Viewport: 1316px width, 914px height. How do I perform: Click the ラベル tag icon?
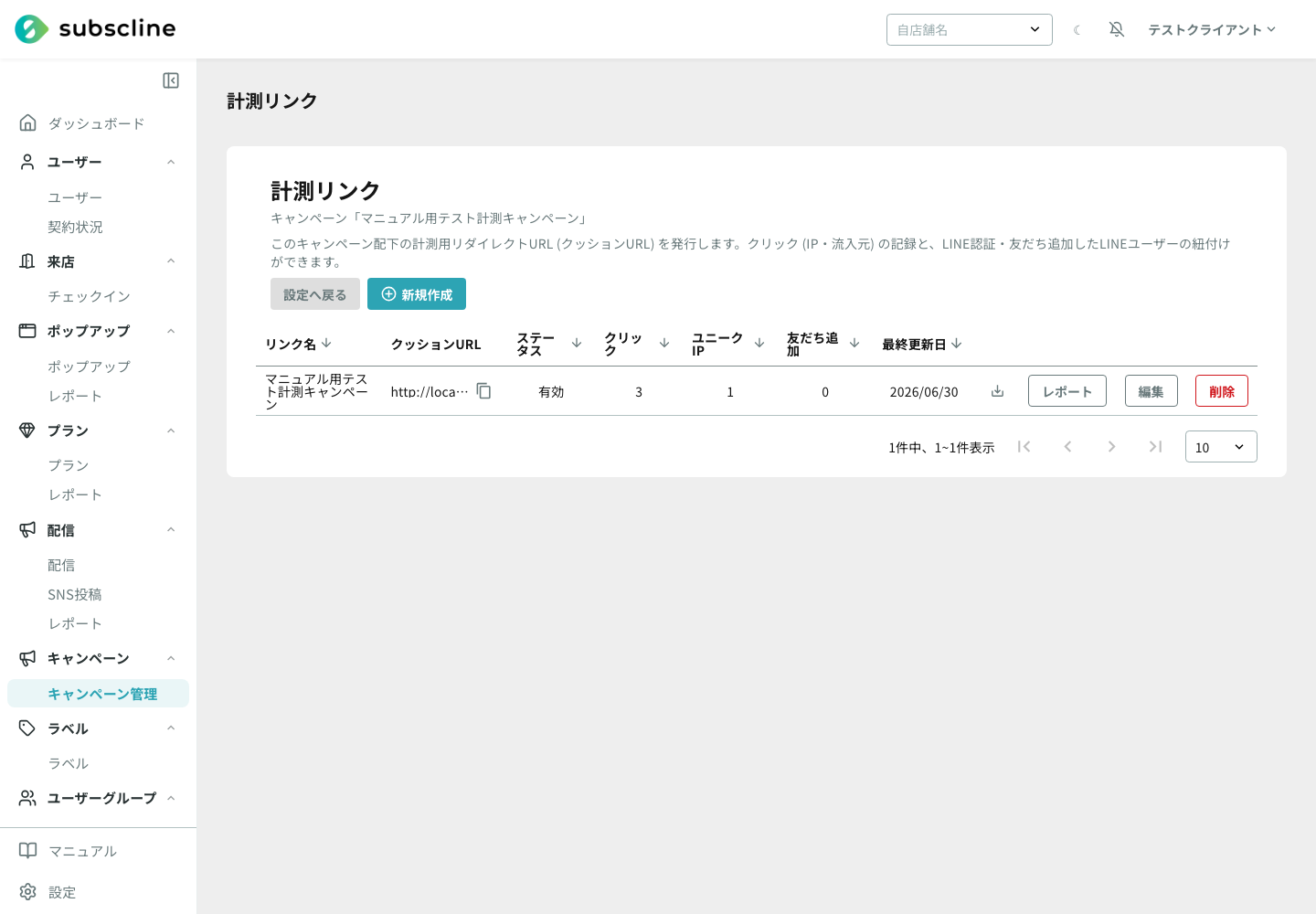coord(27,728)
